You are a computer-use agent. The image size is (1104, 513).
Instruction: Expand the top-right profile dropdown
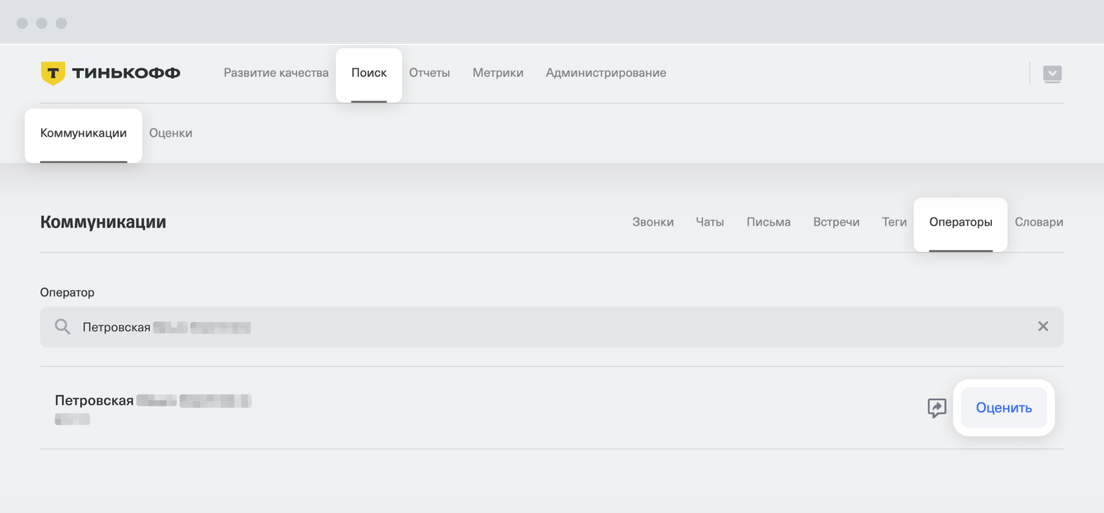click(x=1052, y=74)
